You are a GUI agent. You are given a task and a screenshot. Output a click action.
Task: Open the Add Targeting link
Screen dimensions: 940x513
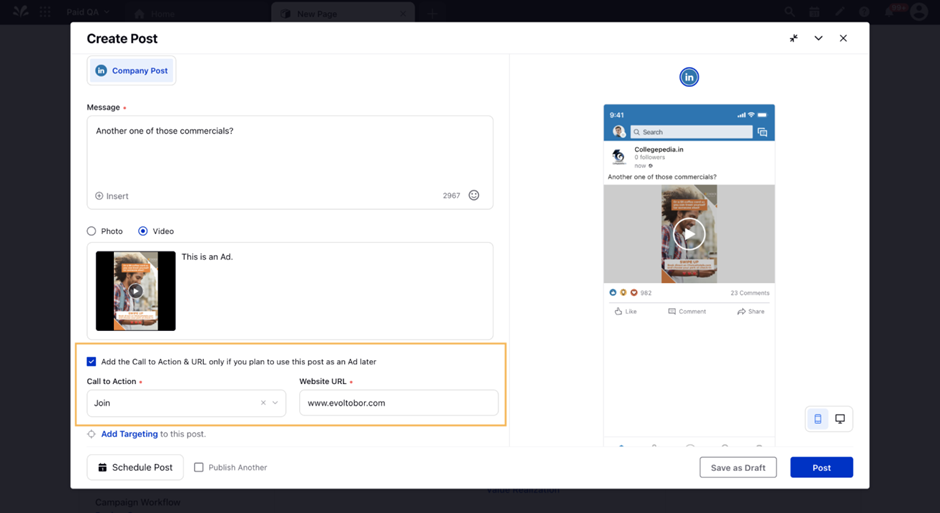pyautogui.click(x=129, y=434)
